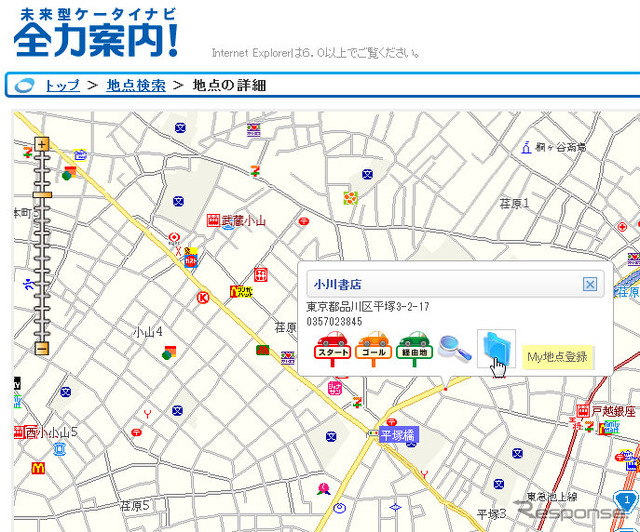Click the 小川書店 title text
640x532 pixels.
point(338,284)
